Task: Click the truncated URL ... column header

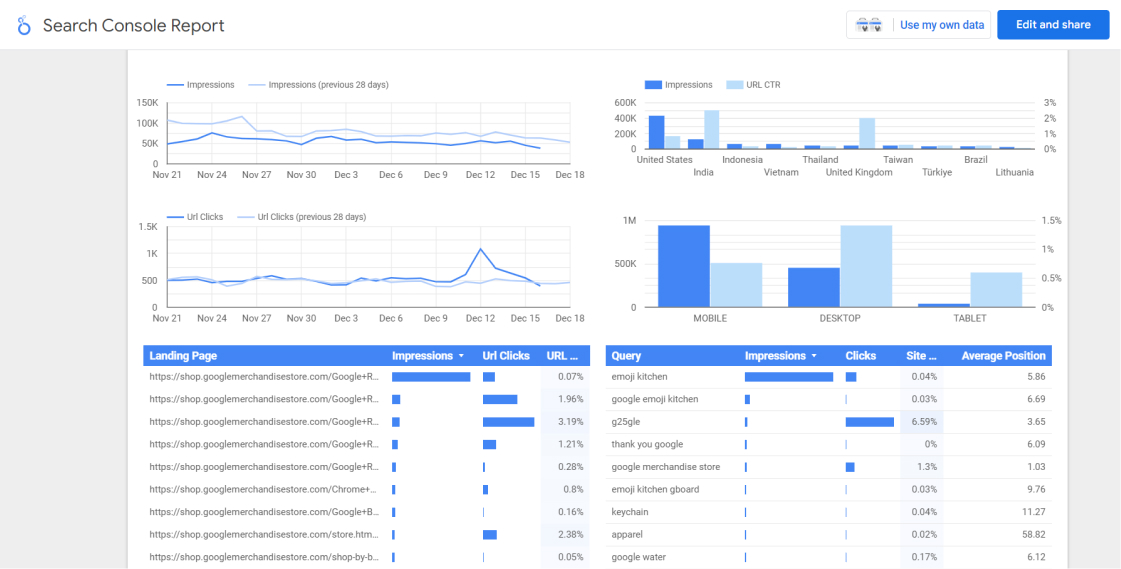Action: (561, 356)
